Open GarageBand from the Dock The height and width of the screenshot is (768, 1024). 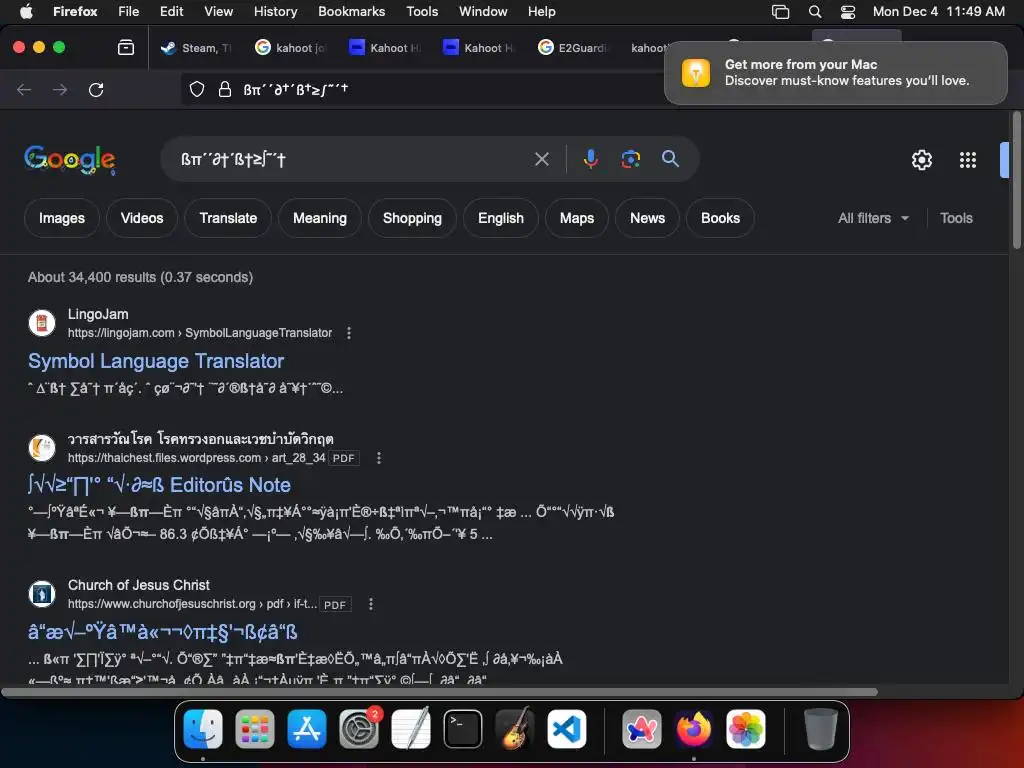click(515, 728)
